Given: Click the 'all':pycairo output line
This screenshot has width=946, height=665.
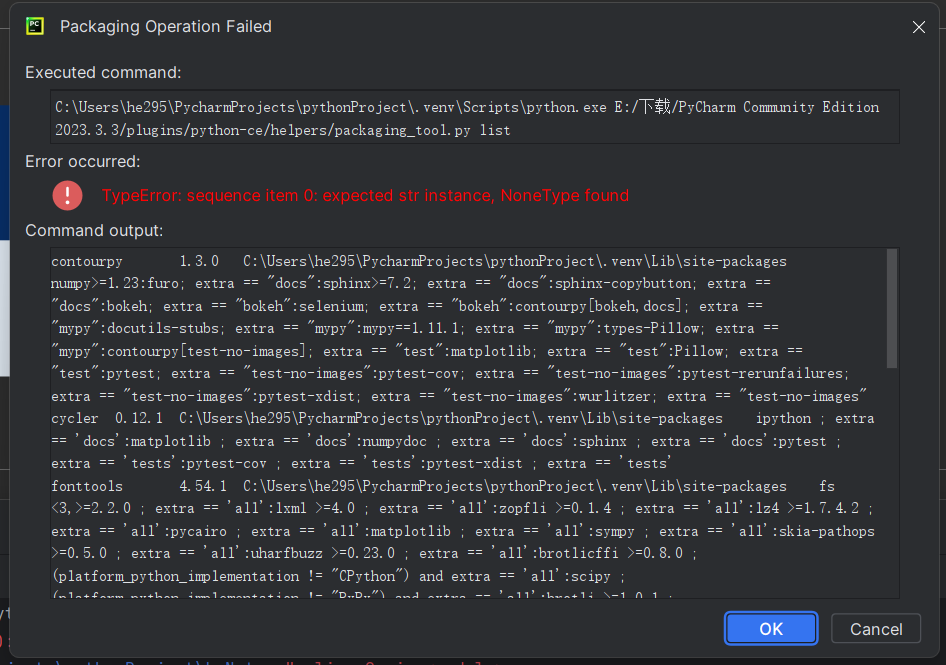Looking at the screenshot, I should (463, 532).
